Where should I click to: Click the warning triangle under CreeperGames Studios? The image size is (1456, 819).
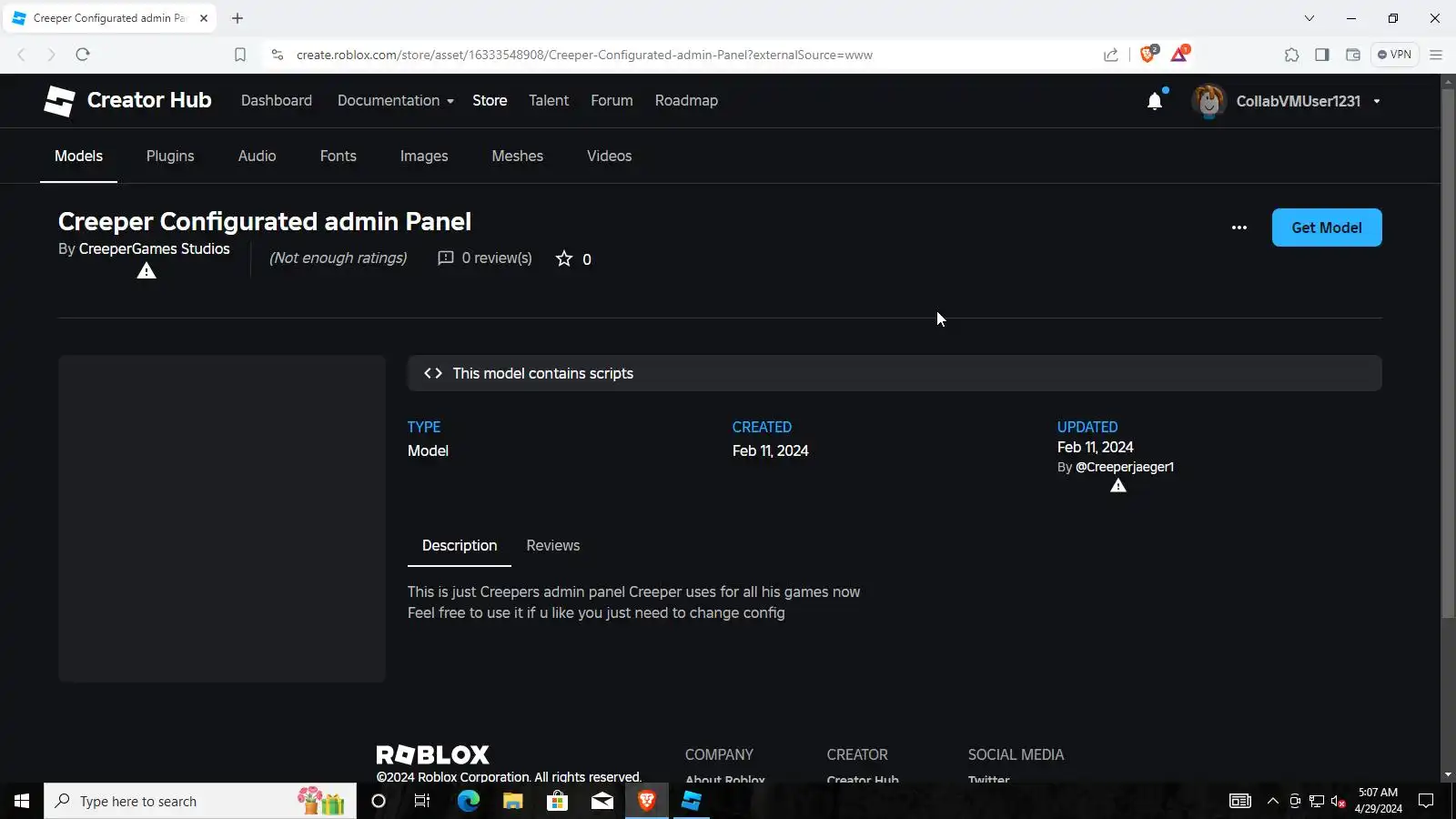147,271
